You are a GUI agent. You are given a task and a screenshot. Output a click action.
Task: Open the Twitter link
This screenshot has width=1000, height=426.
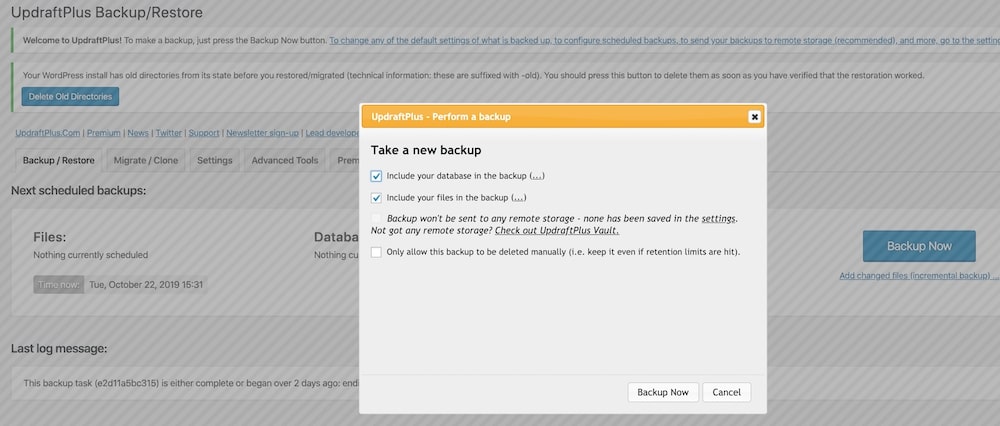click(x=168, y=132)
